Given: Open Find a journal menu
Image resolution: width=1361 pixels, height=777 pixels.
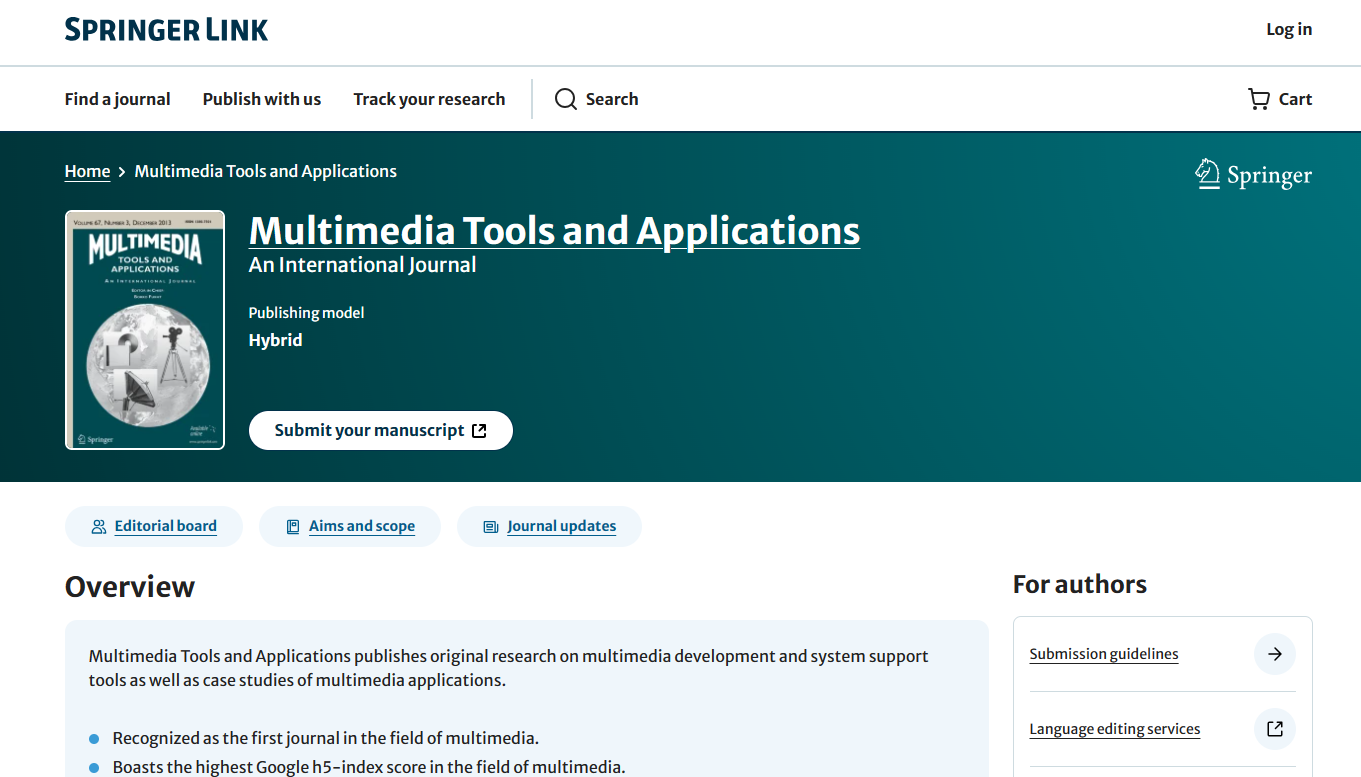Looking at the screenshot, I should pos(118,99).
